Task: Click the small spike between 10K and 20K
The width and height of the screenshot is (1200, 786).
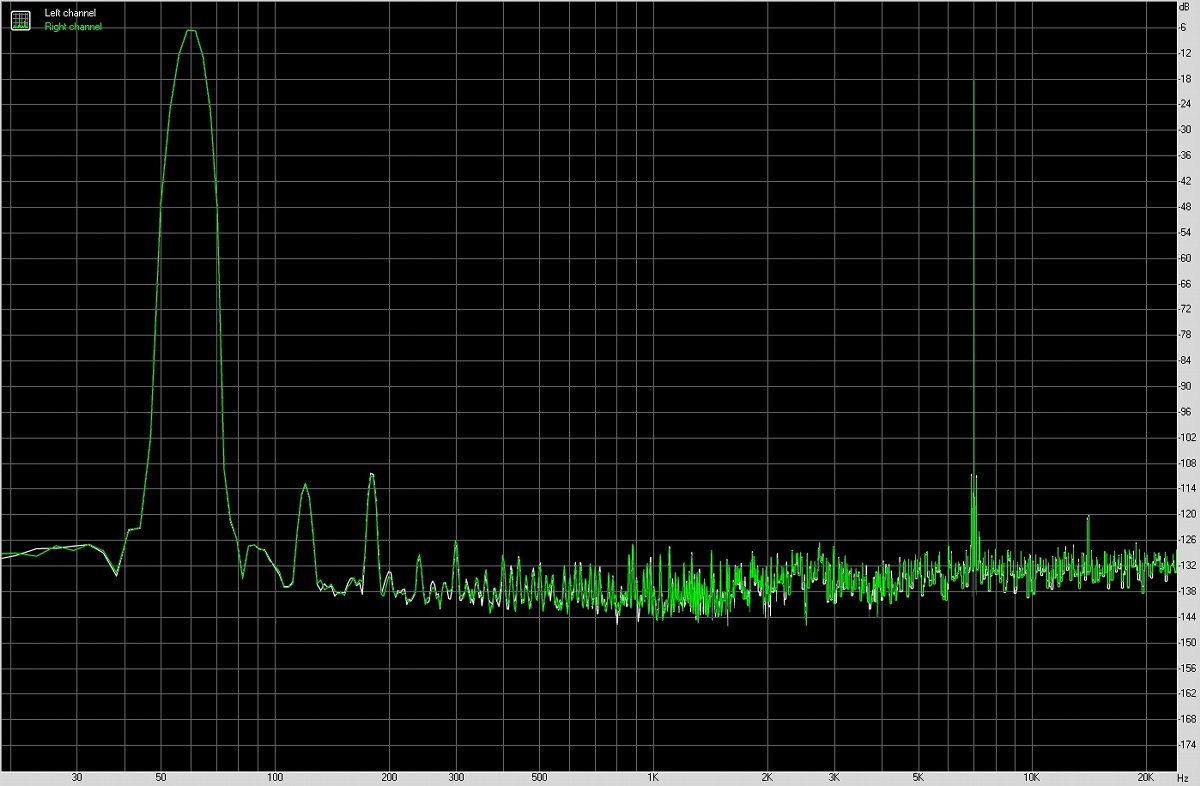Action: (x=1088, y=518)
